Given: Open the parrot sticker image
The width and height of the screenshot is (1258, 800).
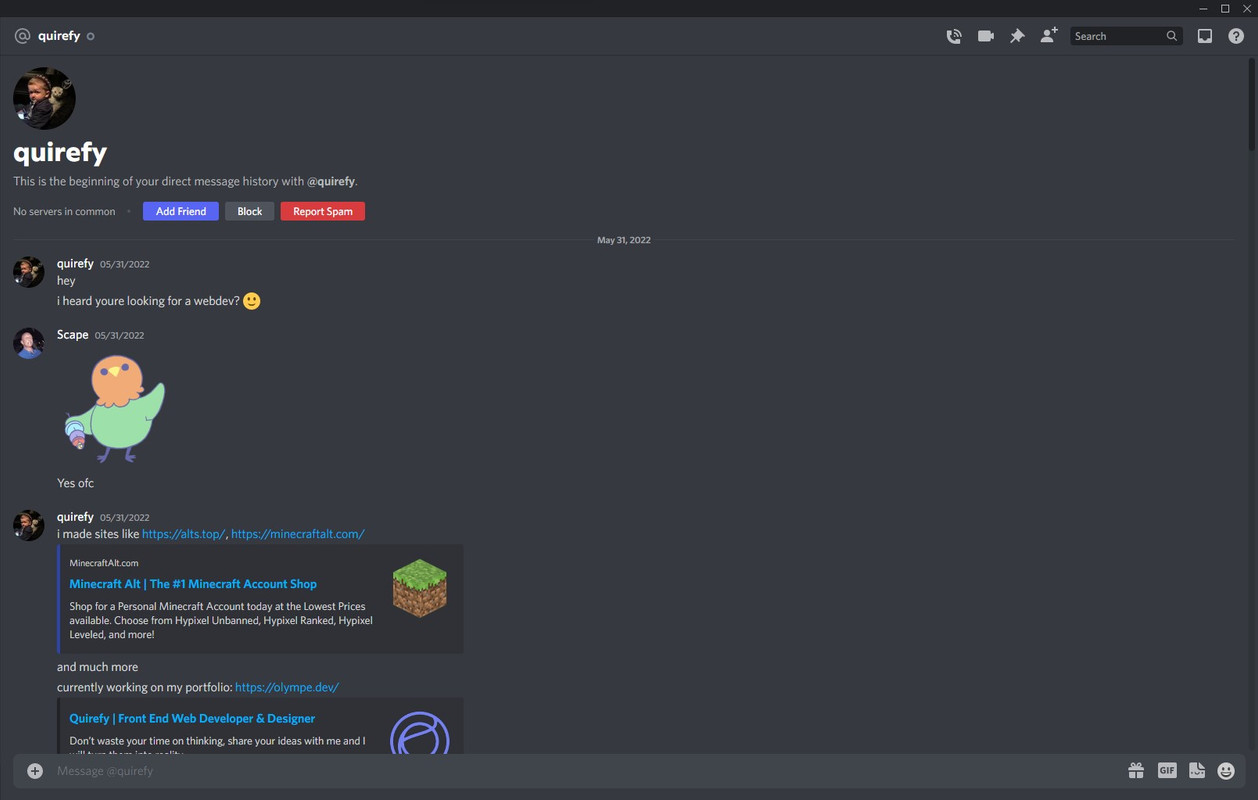Looking at the screenshot, I should pyautogui.click(x=114, y=408).
